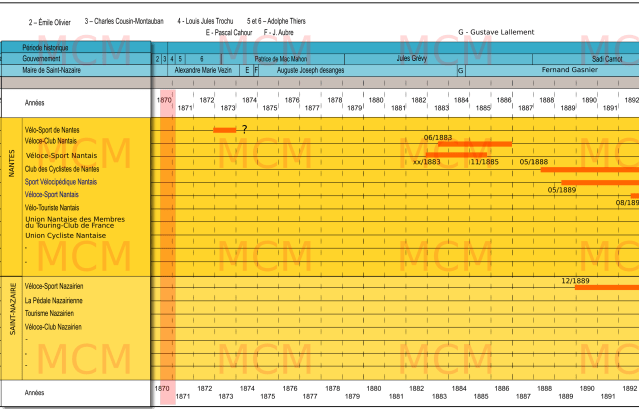639x409 pixels.
Task: Select the Période historique header row
Action: 76,47
